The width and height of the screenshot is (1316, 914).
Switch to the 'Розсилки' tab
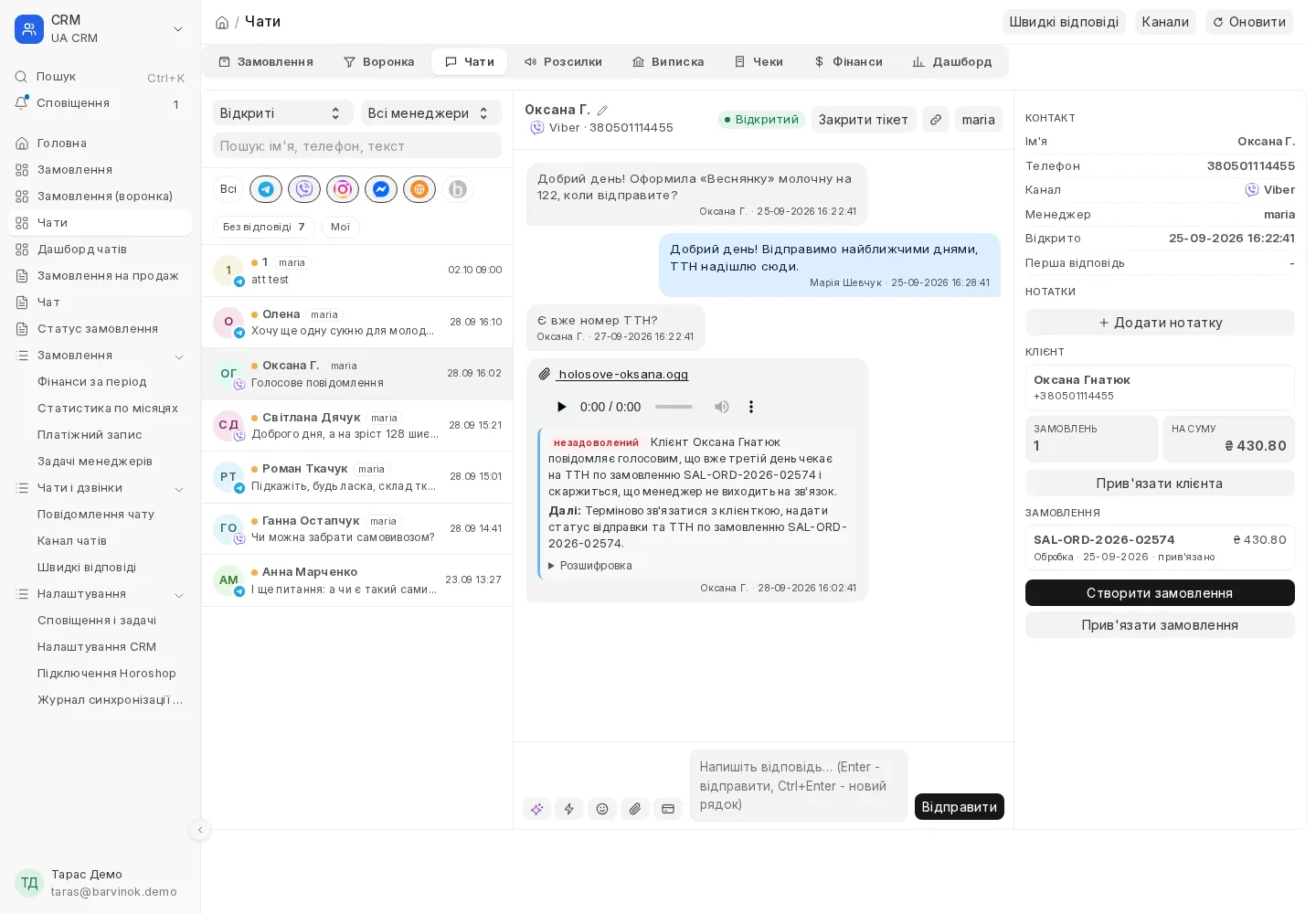coord(563,62)
